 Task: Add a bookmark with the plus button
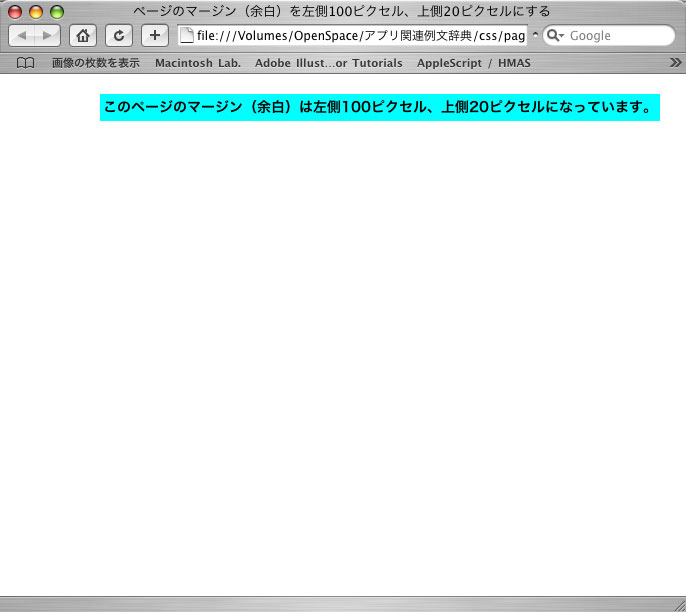click(155, 35)
